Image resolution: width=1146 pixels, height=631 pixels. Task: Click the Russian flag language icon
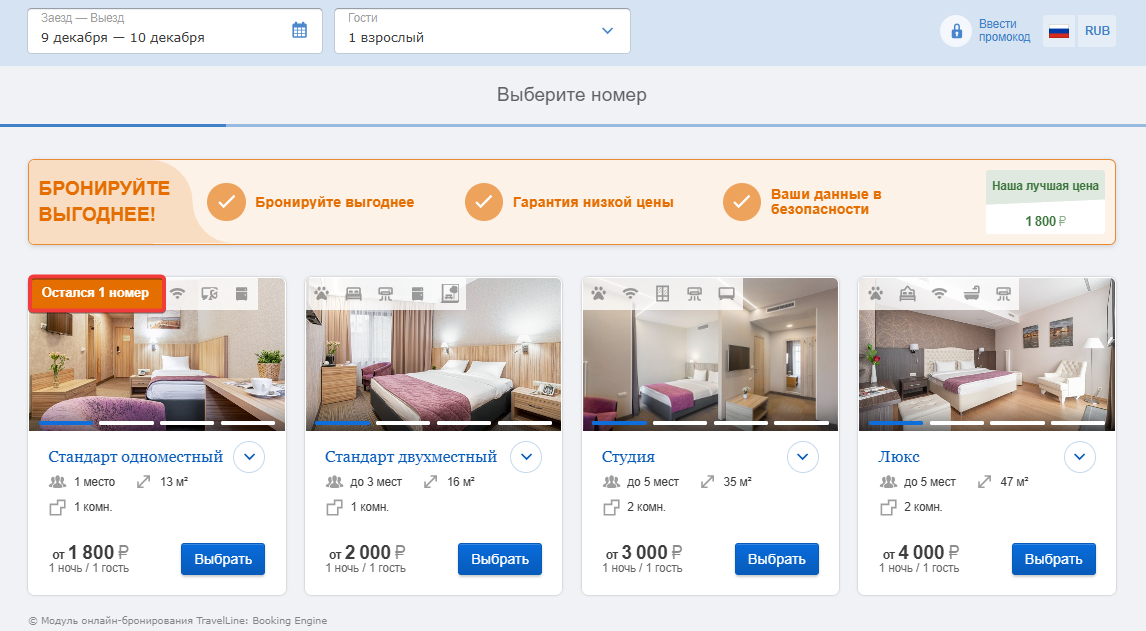(x=1058, y=31)
